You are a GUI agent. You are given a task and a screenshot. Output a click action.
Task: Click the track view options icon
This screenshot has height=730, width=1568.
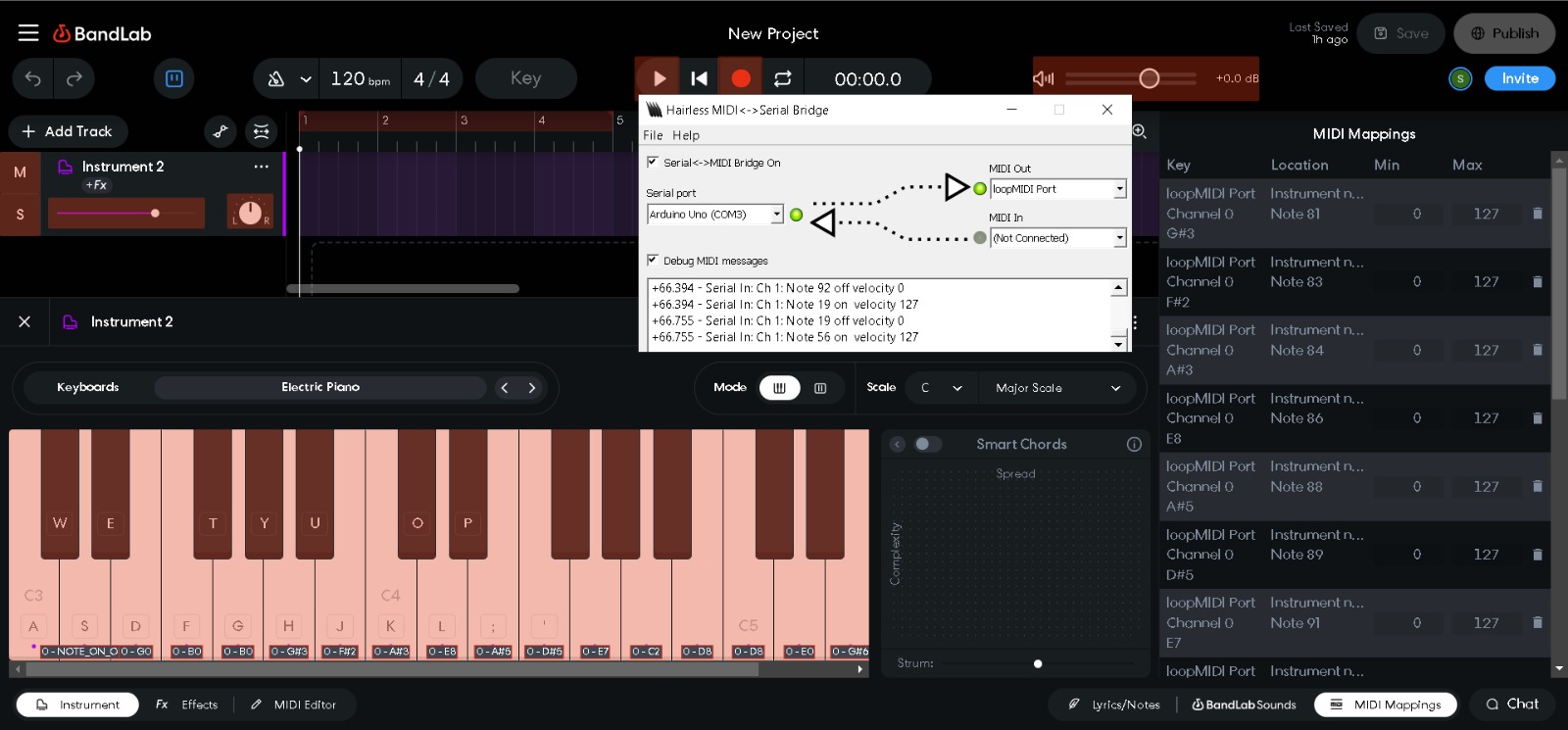(261, 131)
